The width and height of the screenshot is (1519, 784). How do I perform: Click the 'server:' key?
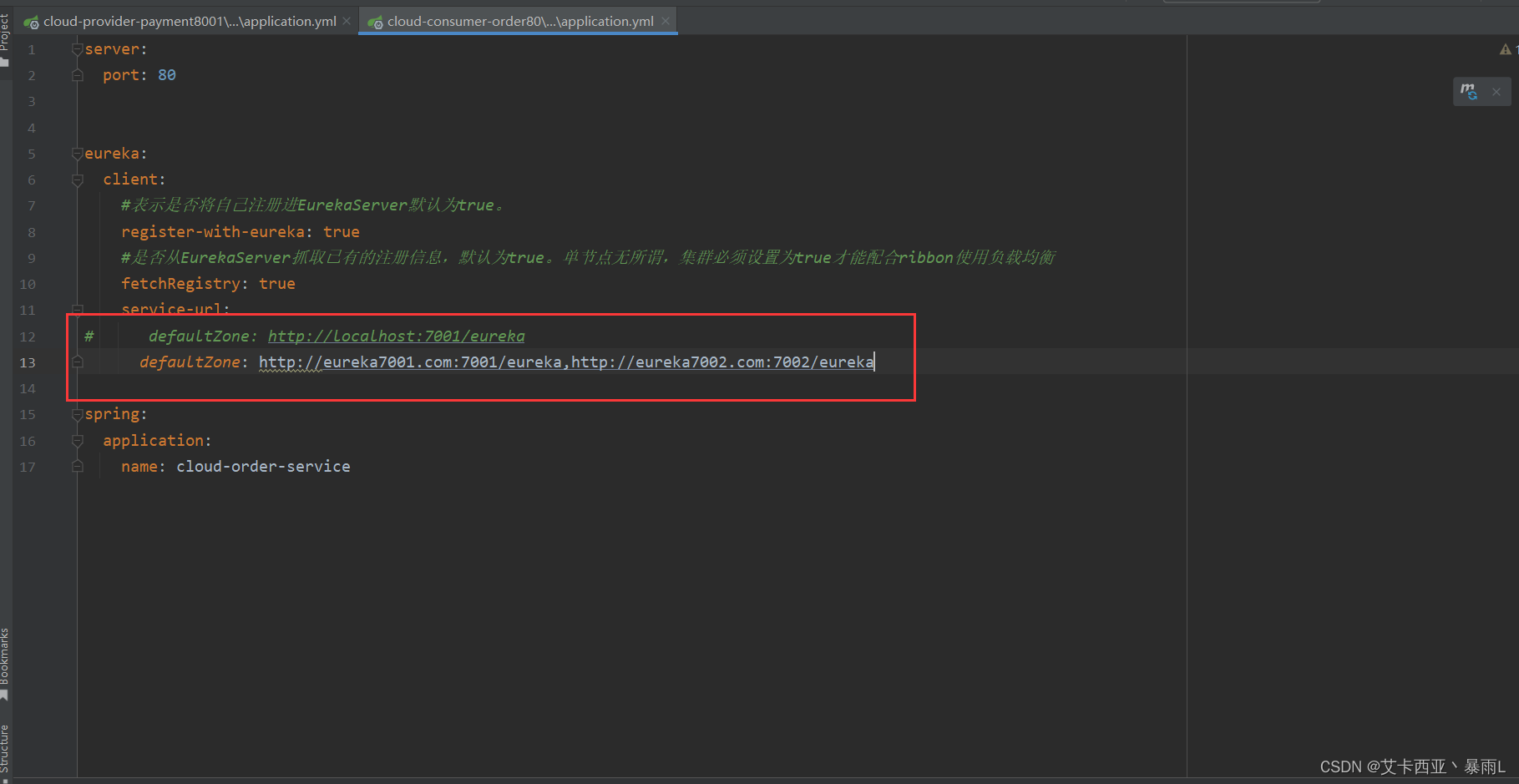click(116, 49)
